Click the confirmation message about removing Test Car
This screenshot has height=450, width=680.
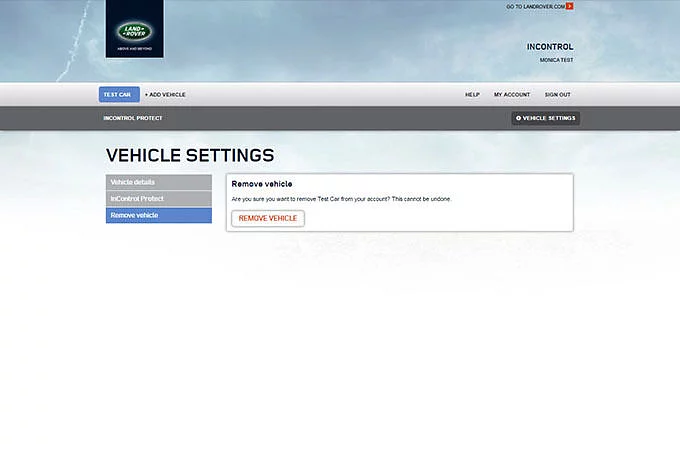coord(341,199)
